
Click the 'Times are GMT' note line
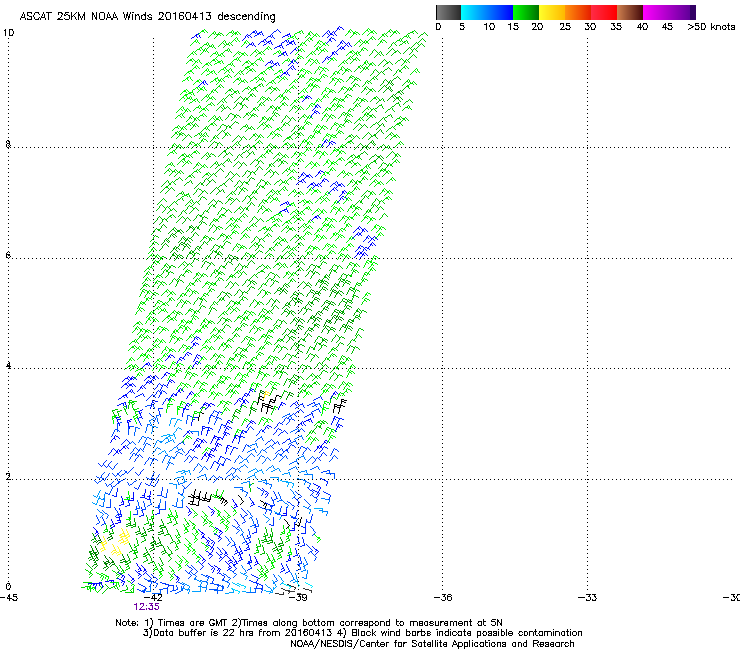[x=309, y=623]
